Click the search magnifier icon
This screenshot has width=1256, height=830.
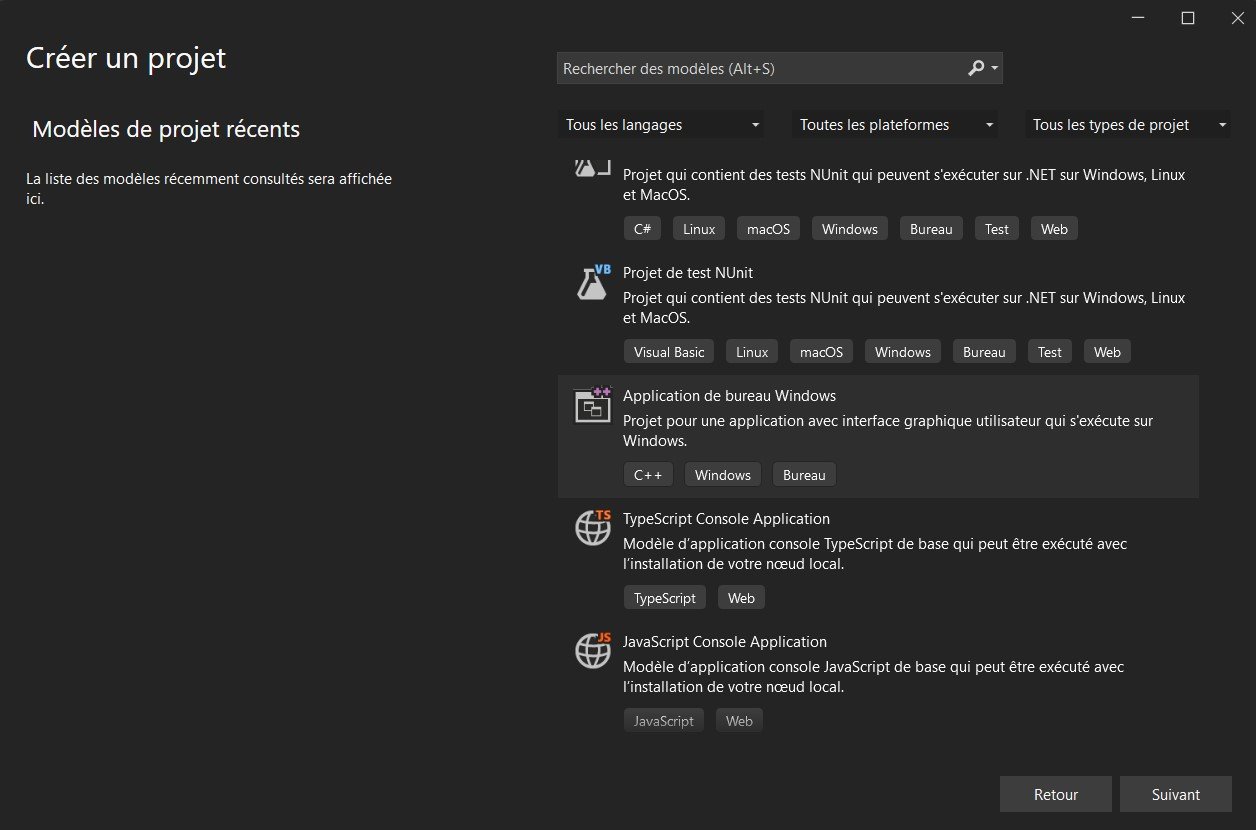click(976, 68)
